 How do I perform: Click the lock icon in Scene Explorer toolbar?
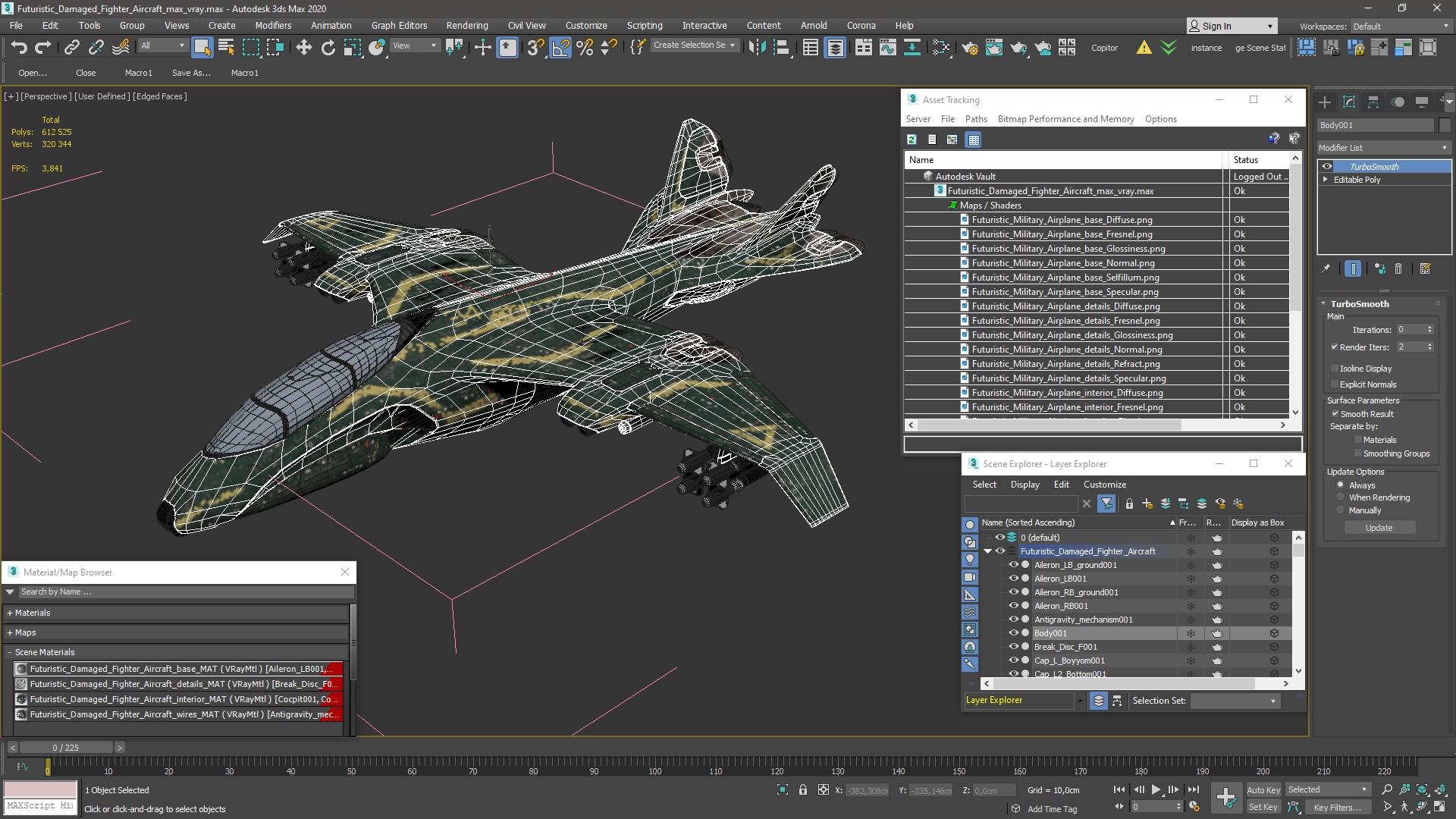(1129, 504)
